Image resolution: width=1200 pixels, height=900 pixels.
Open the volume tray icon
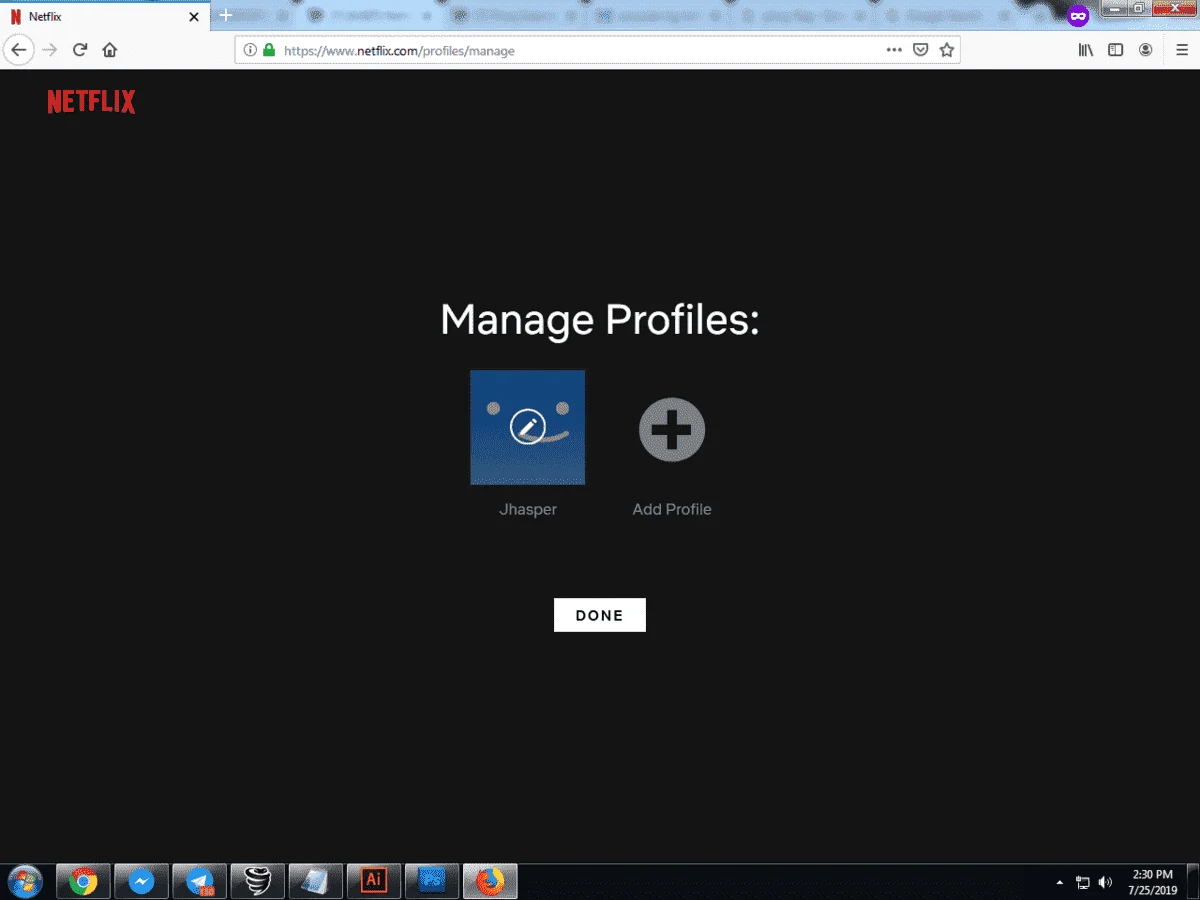[x=1105, y=883]
